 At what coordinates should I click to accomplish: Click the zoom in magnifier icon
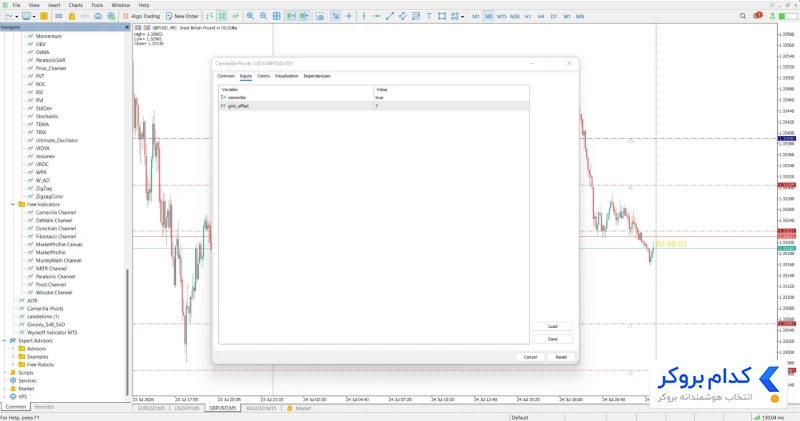(251, 16)
